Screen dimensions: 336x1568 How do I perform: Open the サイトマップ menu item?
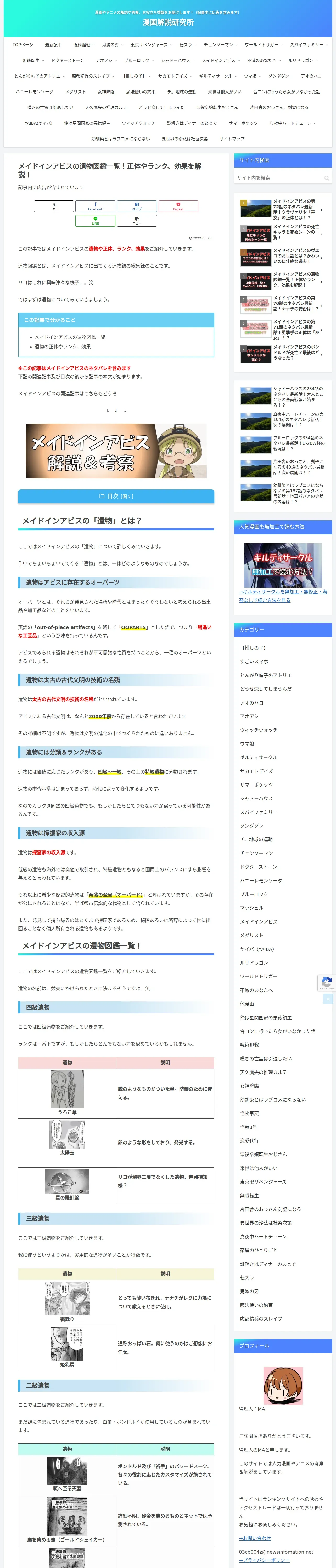pos(232,139)
